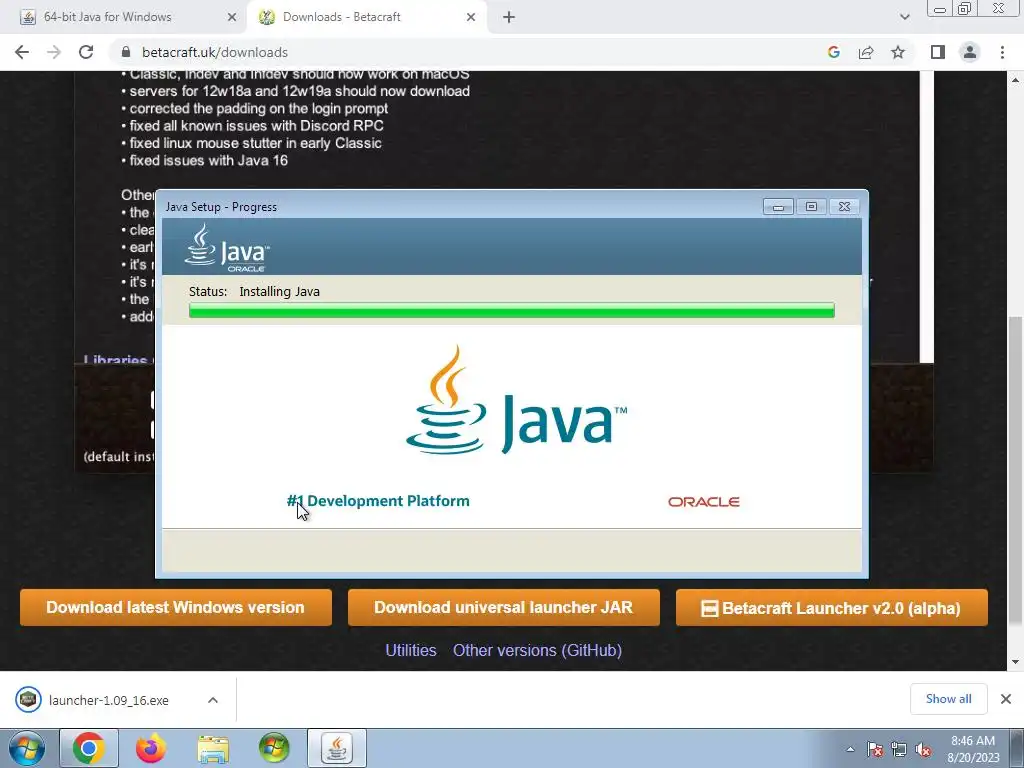Screen dimensions: 1024x768
Task: Click the green Windows taskbar icon
Action: click(274, 748)
